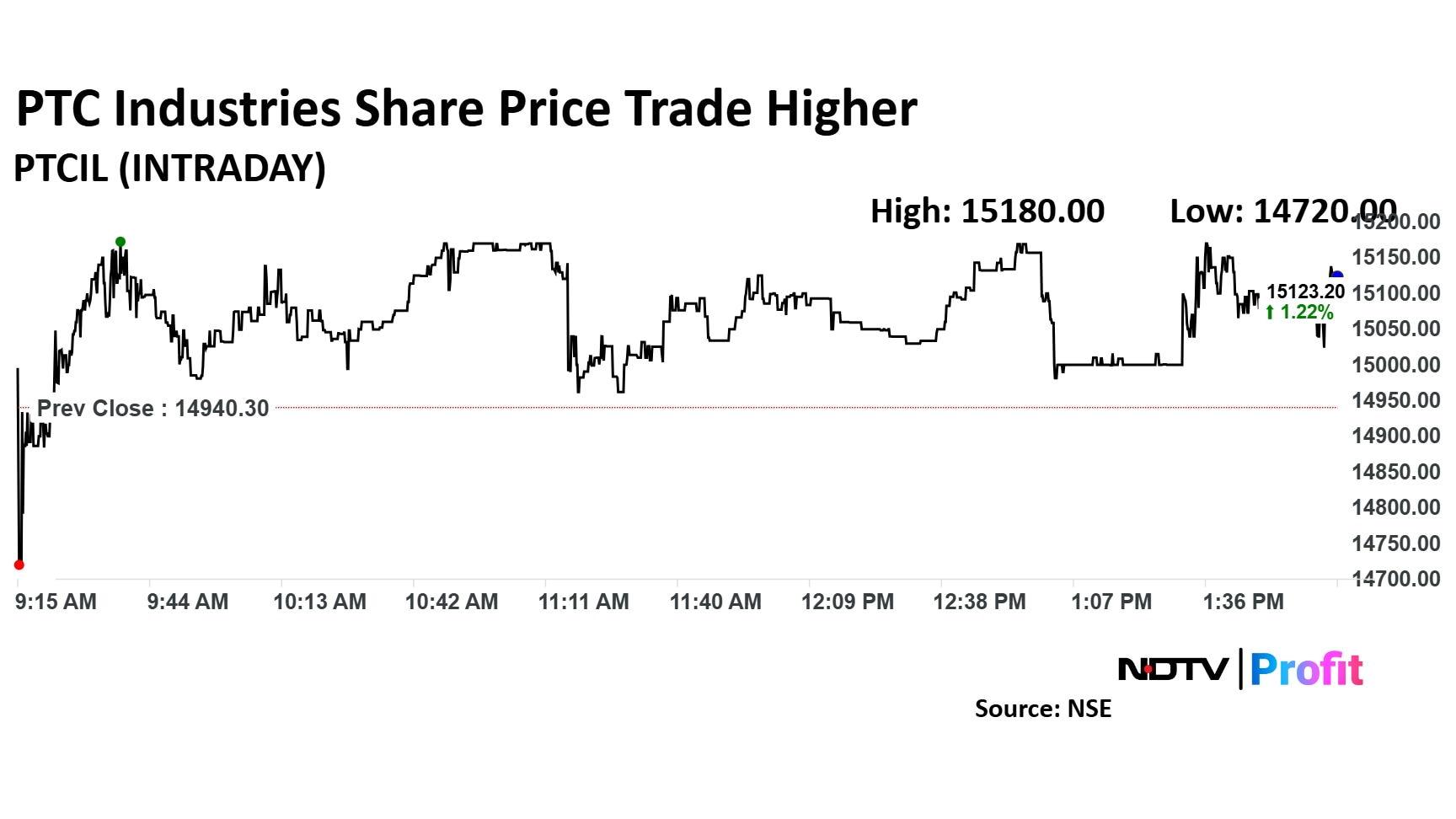1456x819 pixels.
Task: Click the red intraday low marker dot
Action: point(19,565)
